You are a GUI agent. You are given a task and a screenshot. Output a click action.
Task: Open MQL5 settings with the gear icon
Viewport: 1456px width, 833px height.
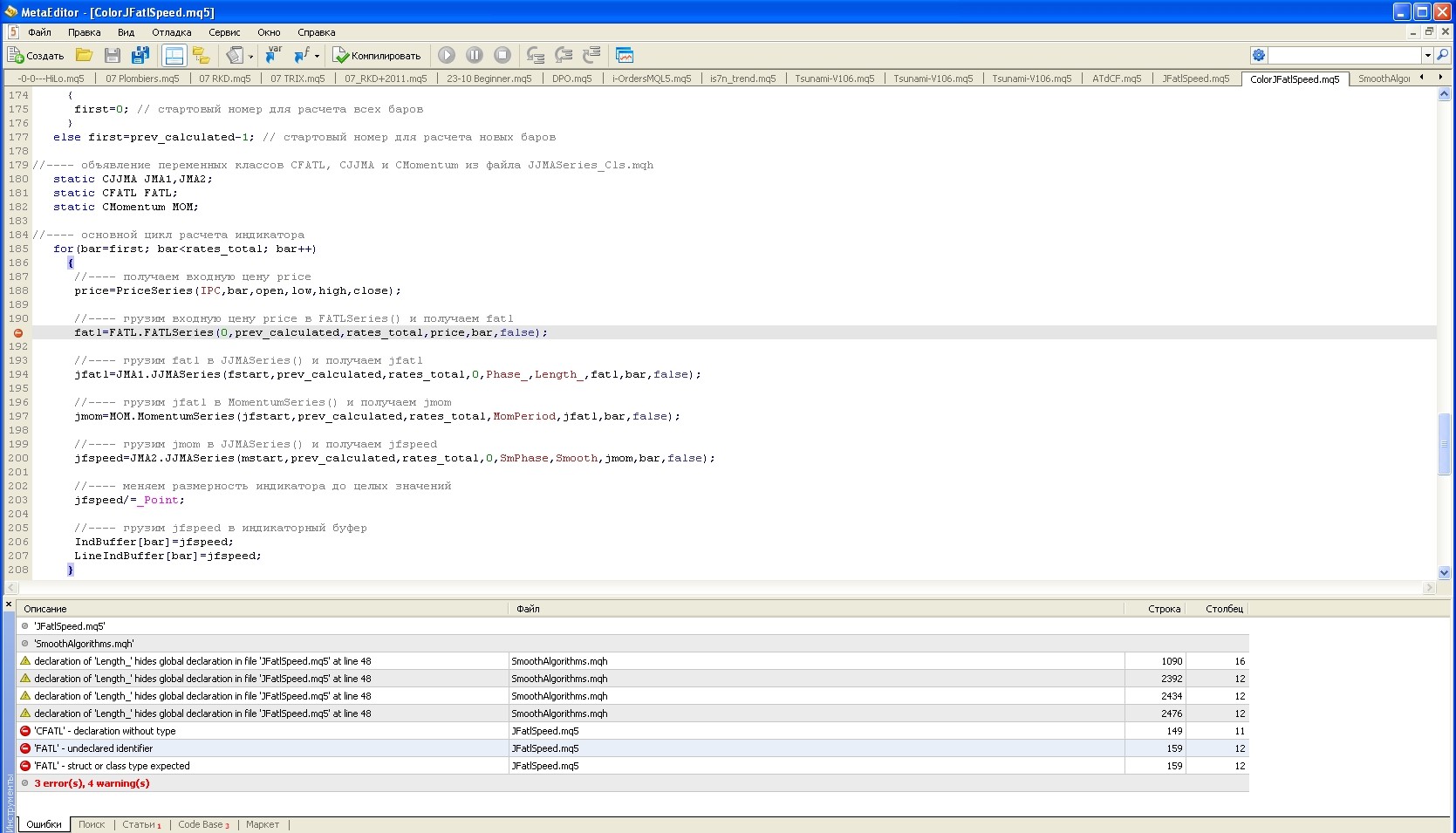1258,55
